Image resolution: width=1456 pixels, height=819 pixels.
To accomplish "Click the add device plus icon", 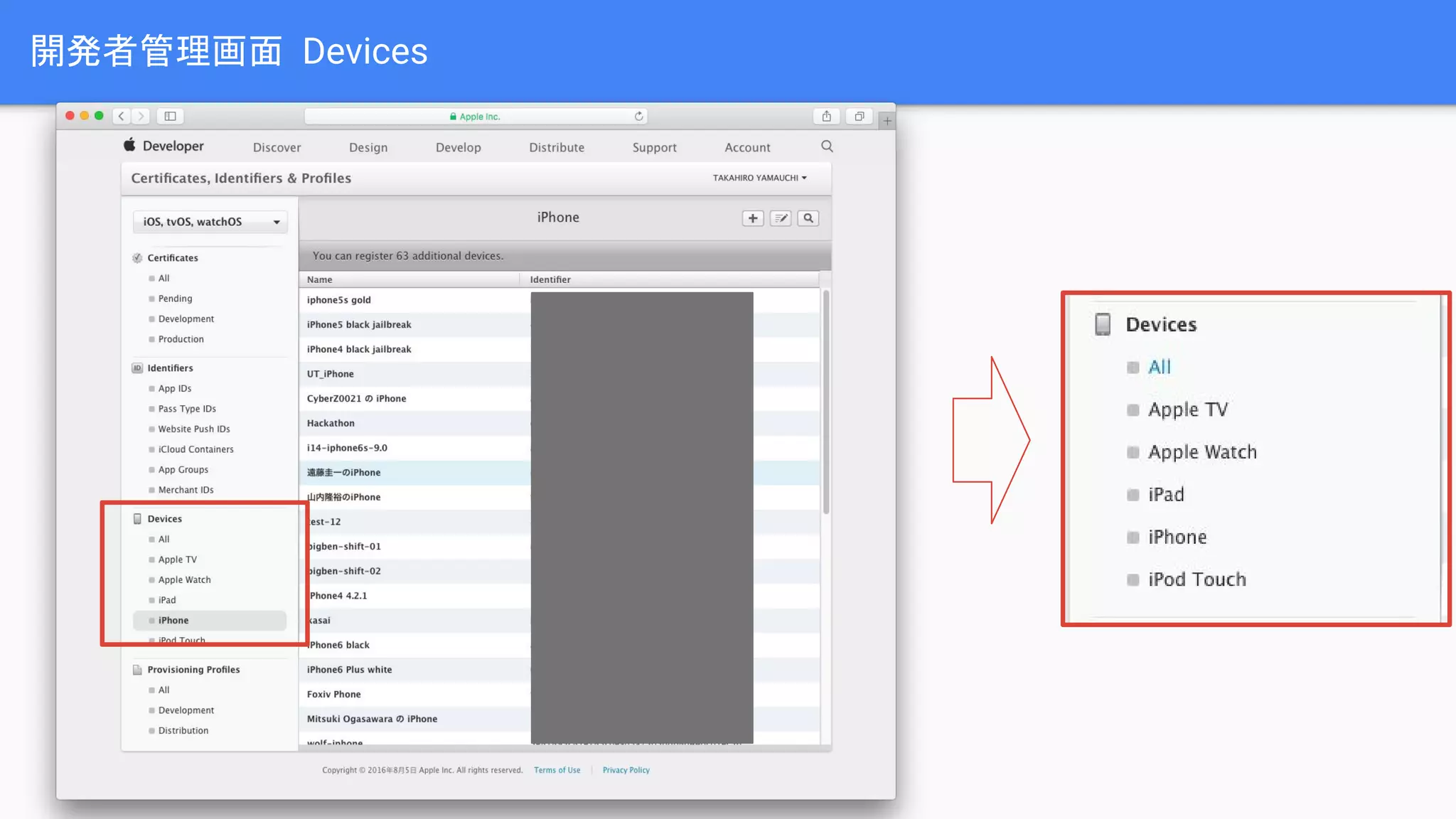I will click(753, 218).
